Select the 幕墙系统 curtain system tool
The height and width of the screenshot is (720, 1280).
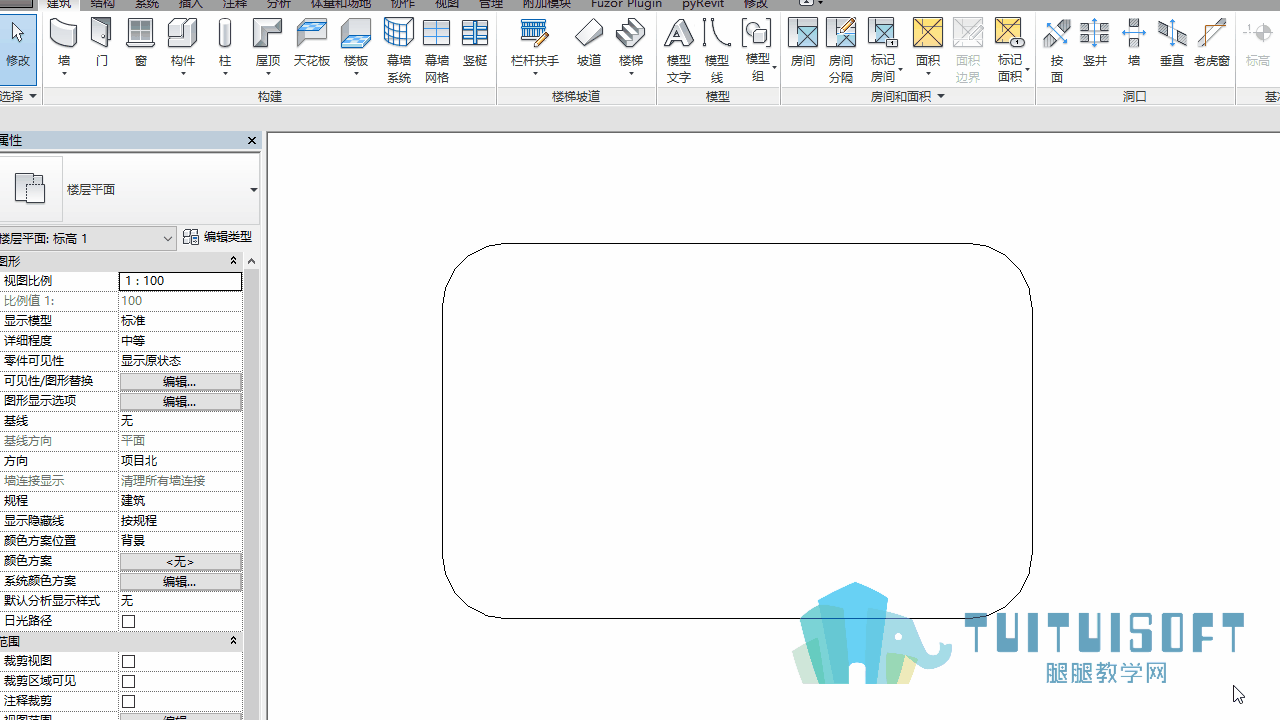(x=399, y=50)
